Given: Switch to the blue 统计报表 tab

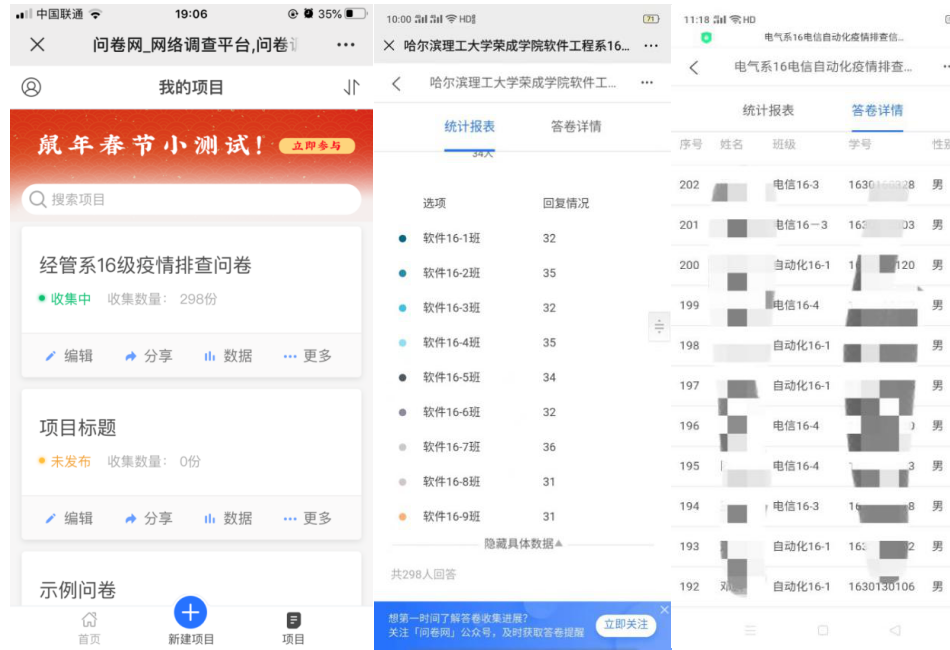Looking at the screenshot, I should point(469,127).
